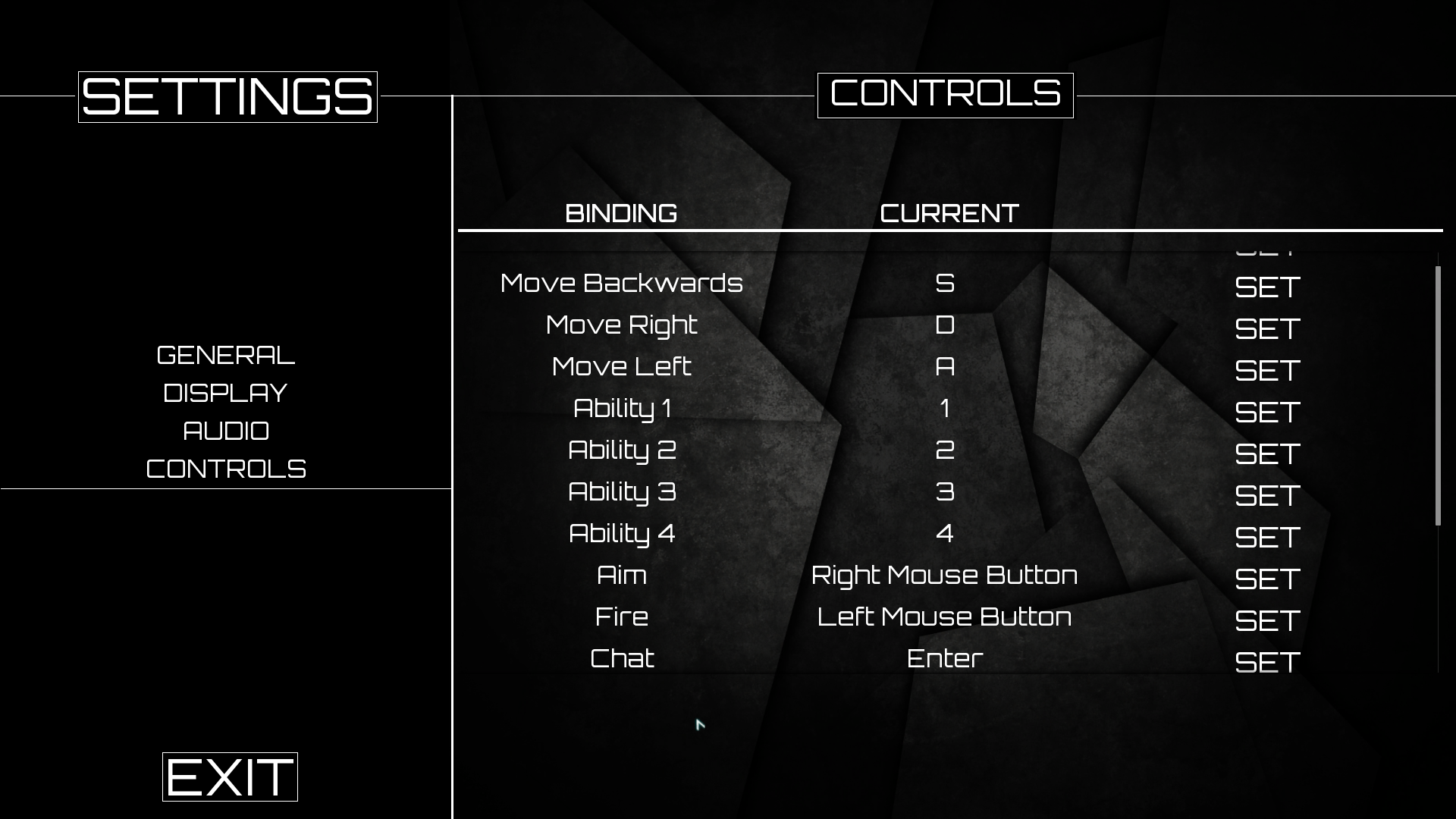Click SET for Ability 1 binding
Screen dimensions: 1456x819
(x=1265, y=411)
